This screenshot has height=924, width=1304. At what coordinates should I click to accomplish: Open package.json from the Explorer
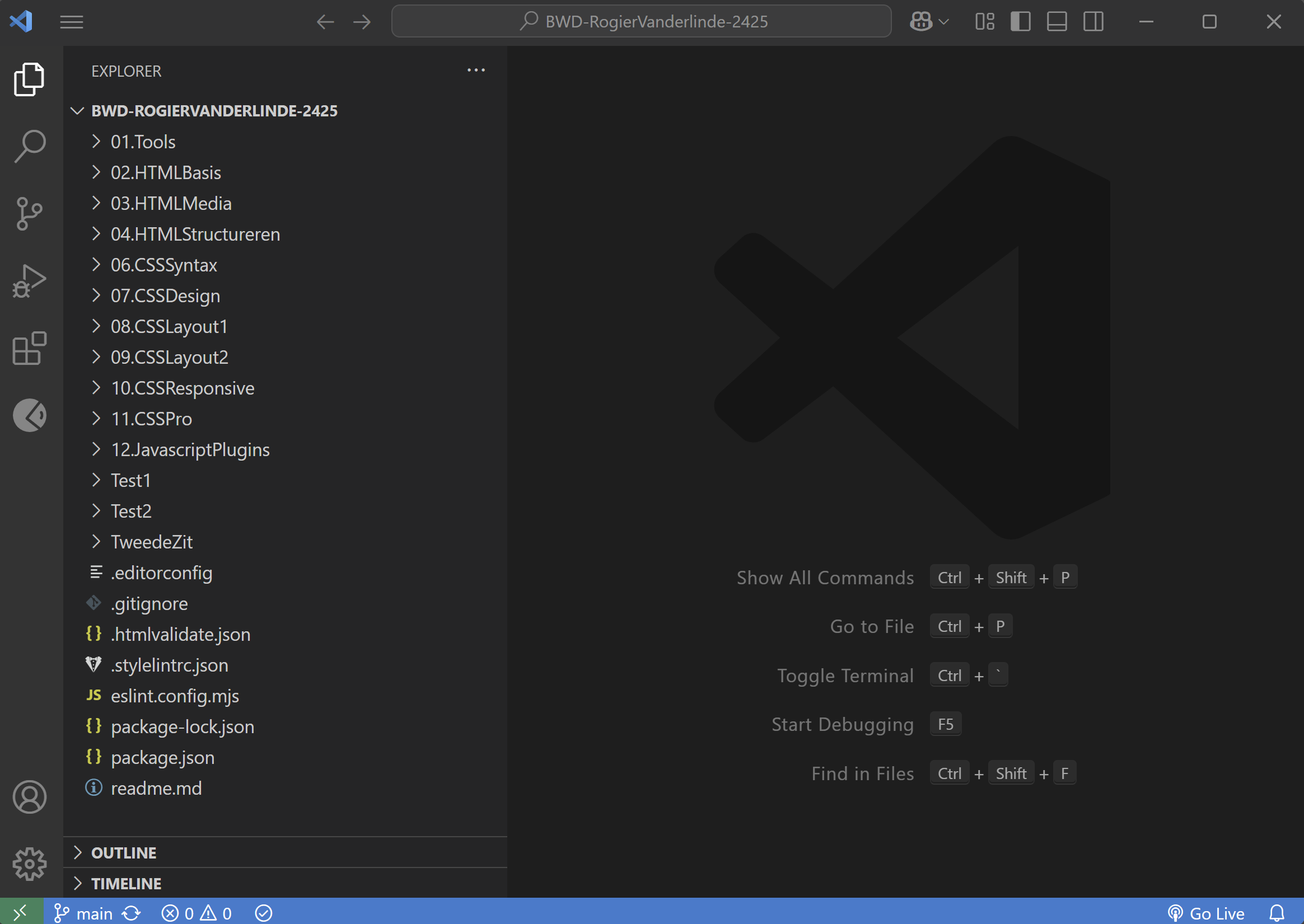point(163,757)
